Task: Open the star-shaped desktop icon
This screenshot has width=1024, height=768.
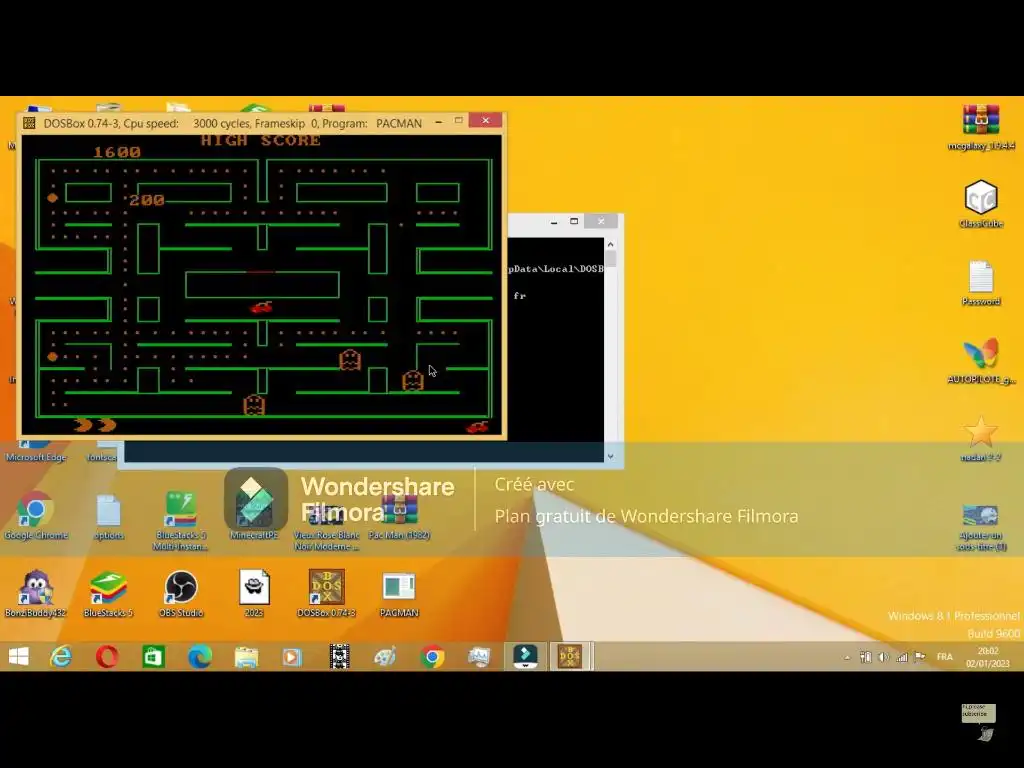Action: pyautogui.click(x=981, y=438)
